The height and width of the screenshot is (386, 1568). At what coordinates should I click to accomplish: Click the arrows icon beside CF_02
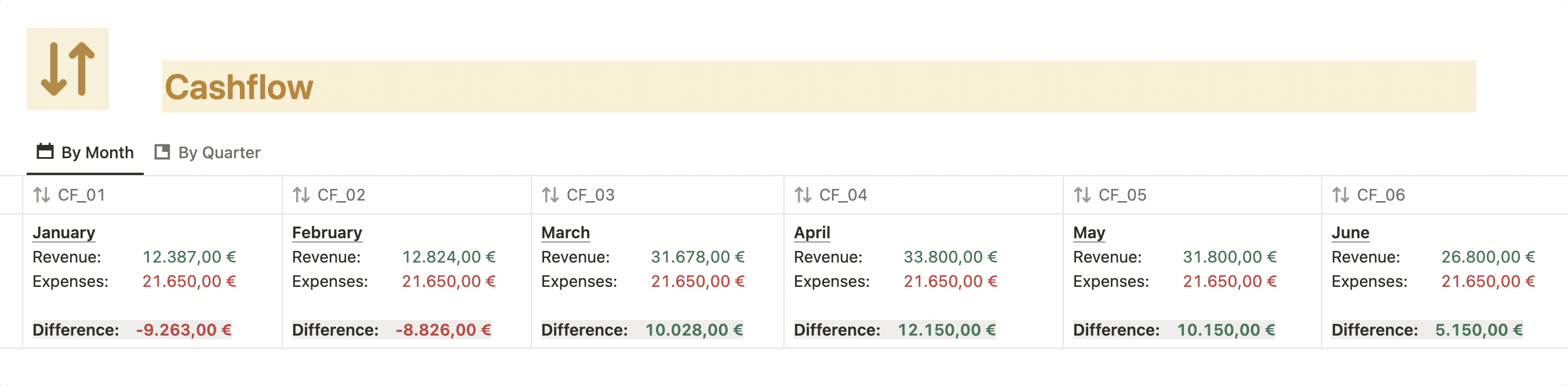click(x=301, y=195)
